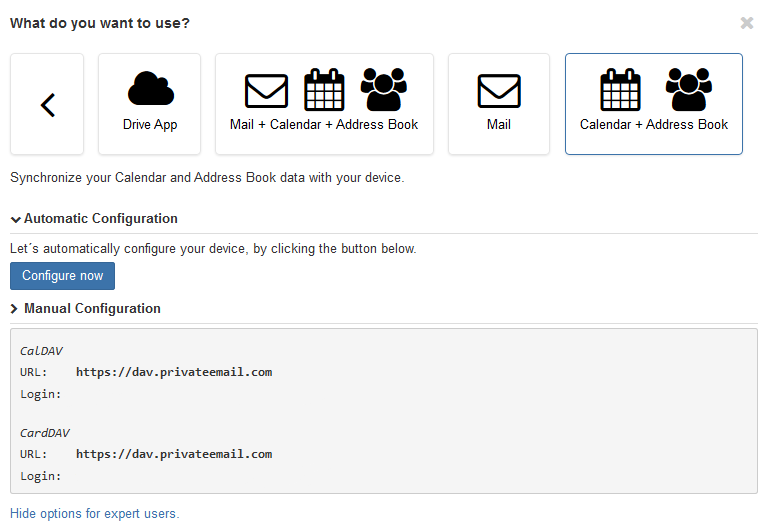Choose the Mail envelope icon tile
Viewport: 764px width, 529px height.
click(499, 91)
